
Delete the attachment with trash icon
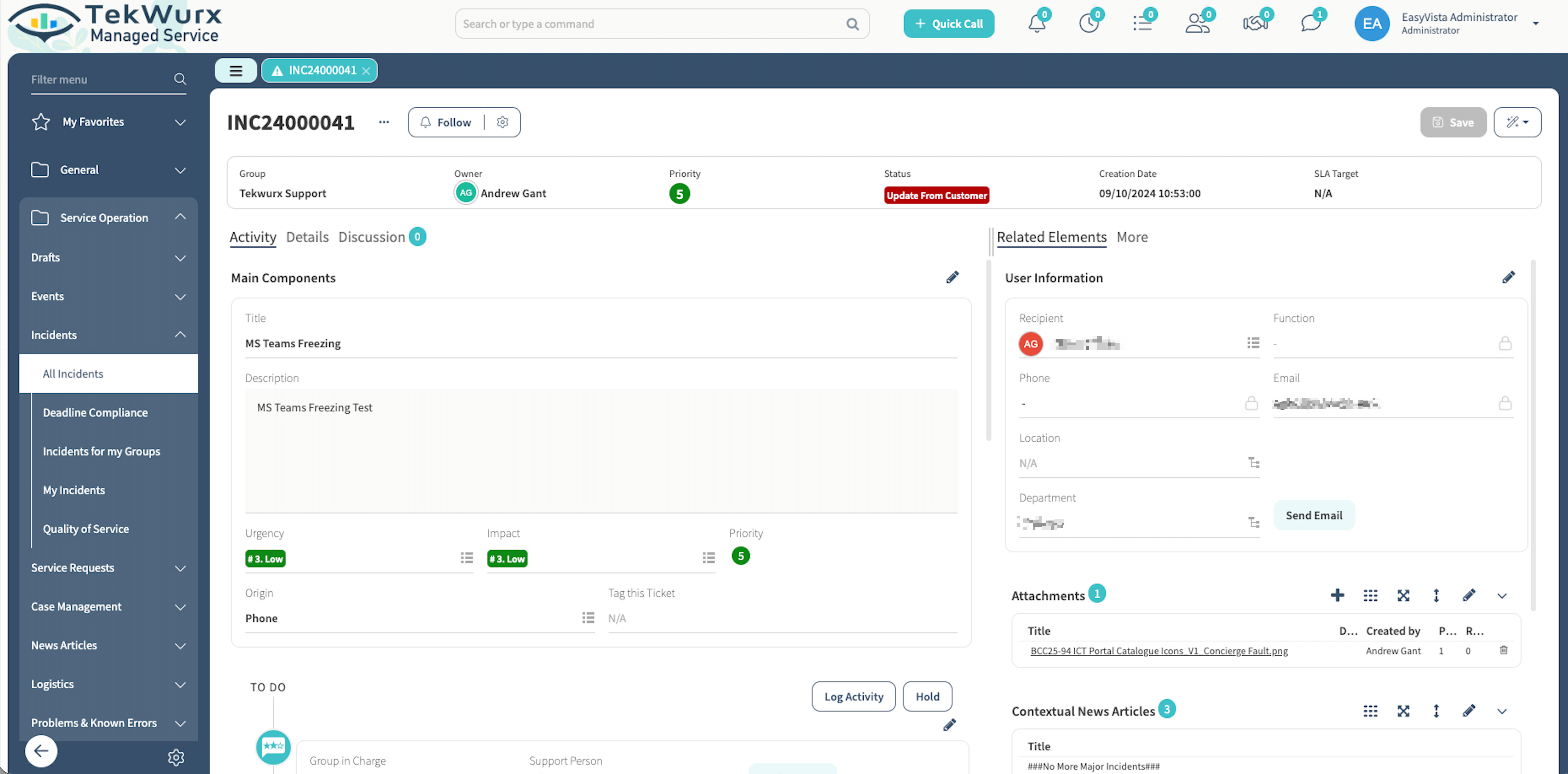pyautogui.click(x=1504, y=650)
